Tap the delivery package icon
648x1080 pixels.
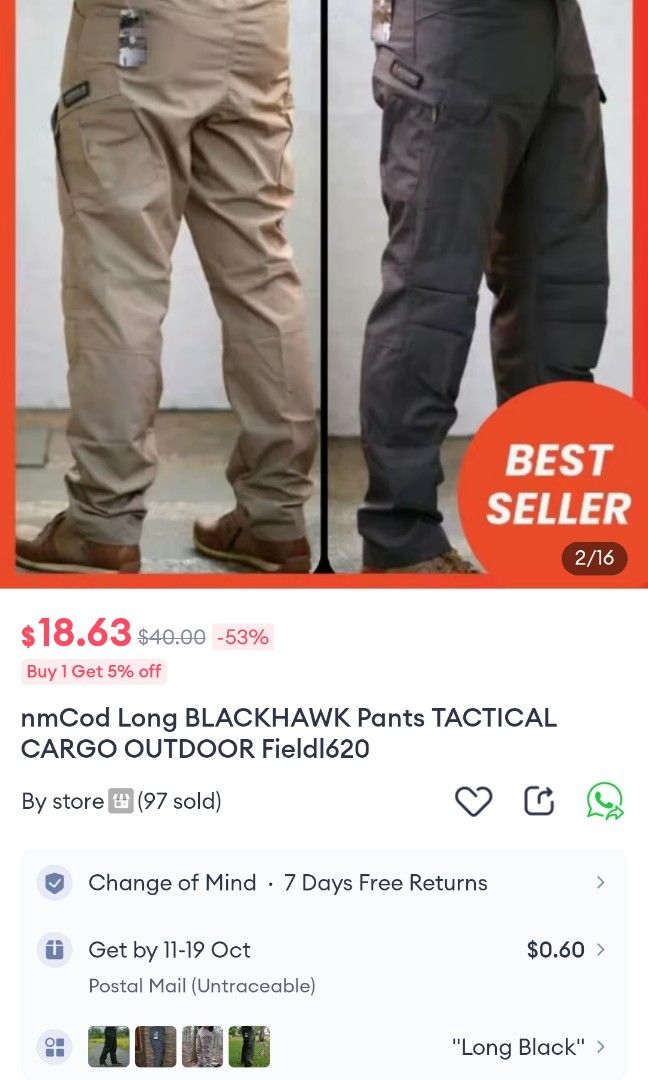54,949
